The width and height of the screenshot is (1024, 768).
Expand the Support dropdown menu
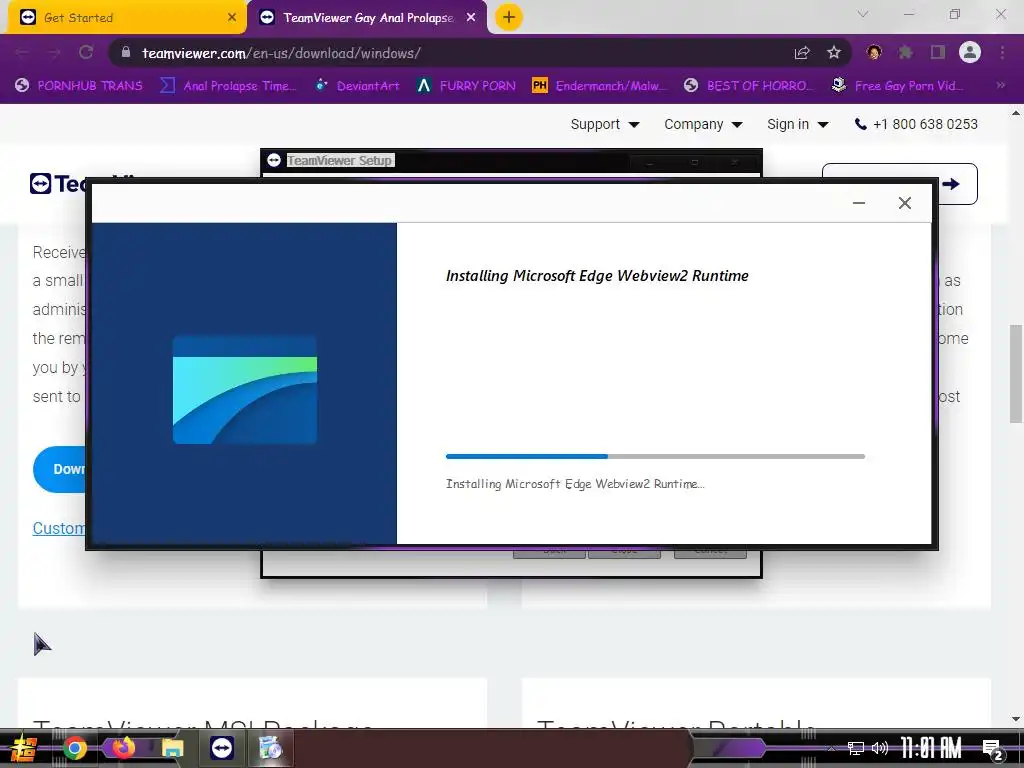pyautogui.click(x=605, y=124)
